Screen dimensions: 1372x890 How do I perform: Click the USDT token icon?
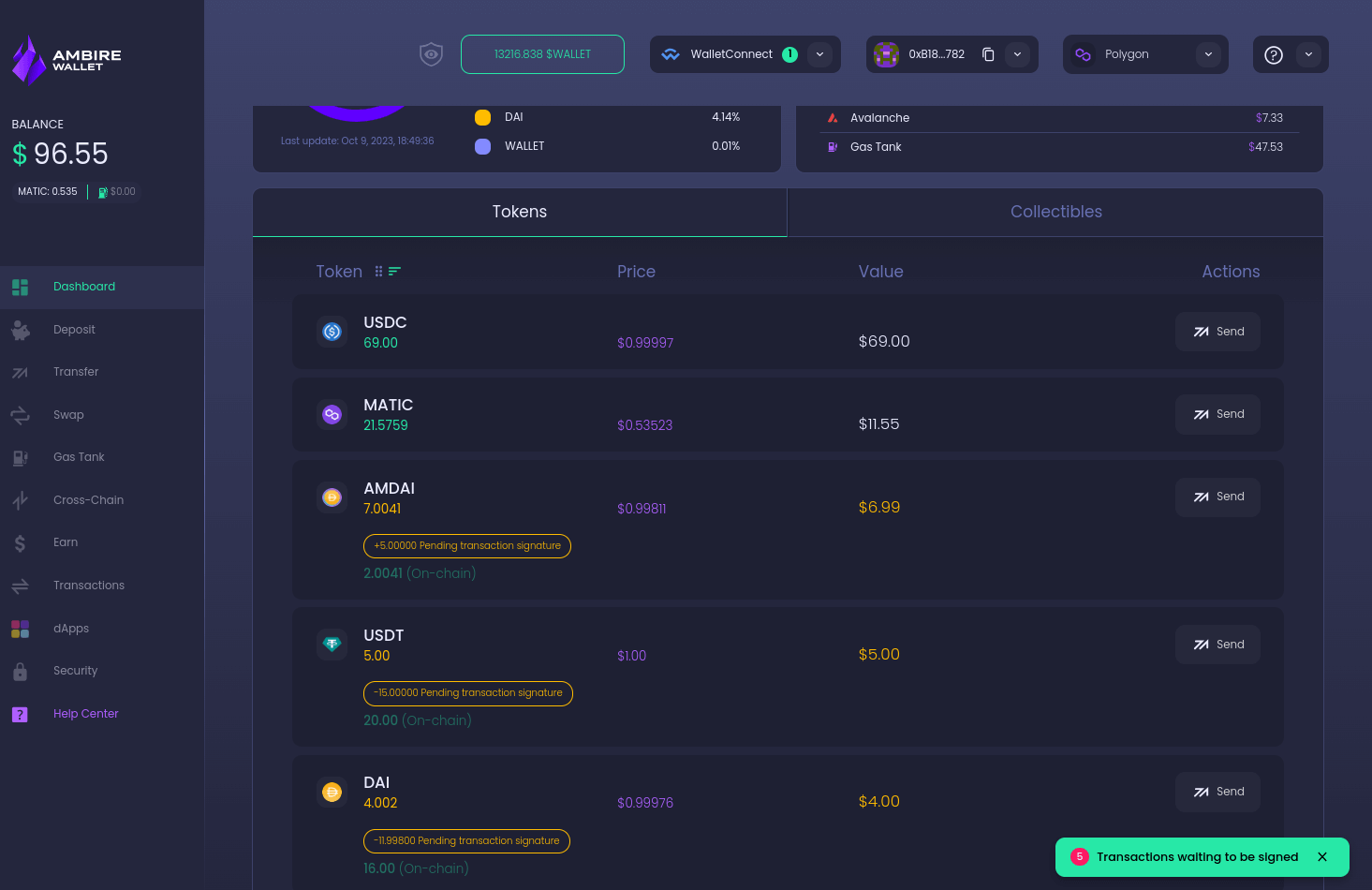tap(332, 645)
